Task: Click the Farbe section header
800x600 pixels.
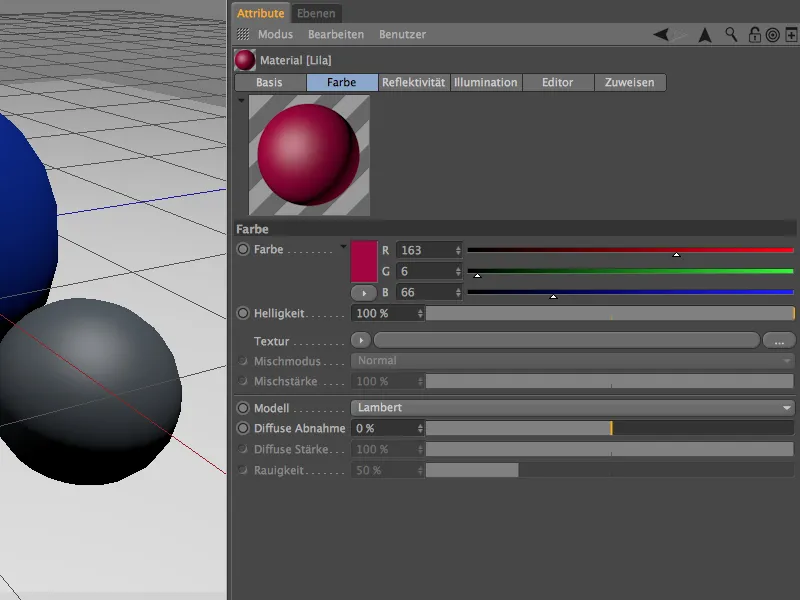Action: tap(515, 229)
